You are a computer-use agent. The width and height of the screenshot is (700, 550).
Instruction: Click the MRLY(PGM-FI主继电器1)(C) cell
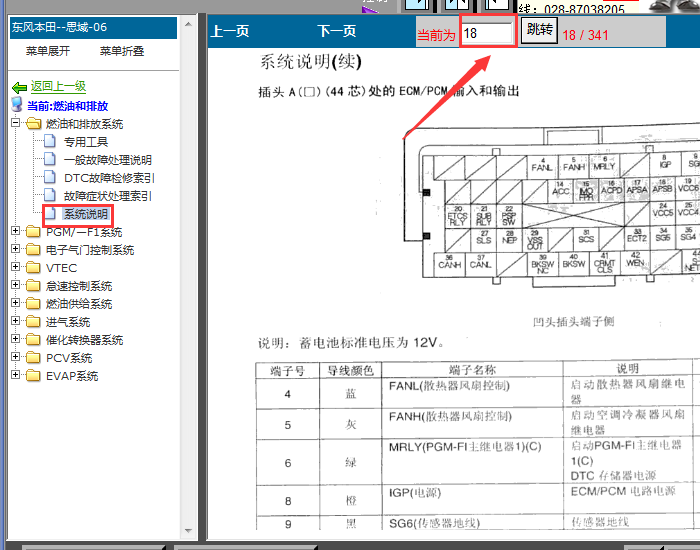tap(472, 462)
